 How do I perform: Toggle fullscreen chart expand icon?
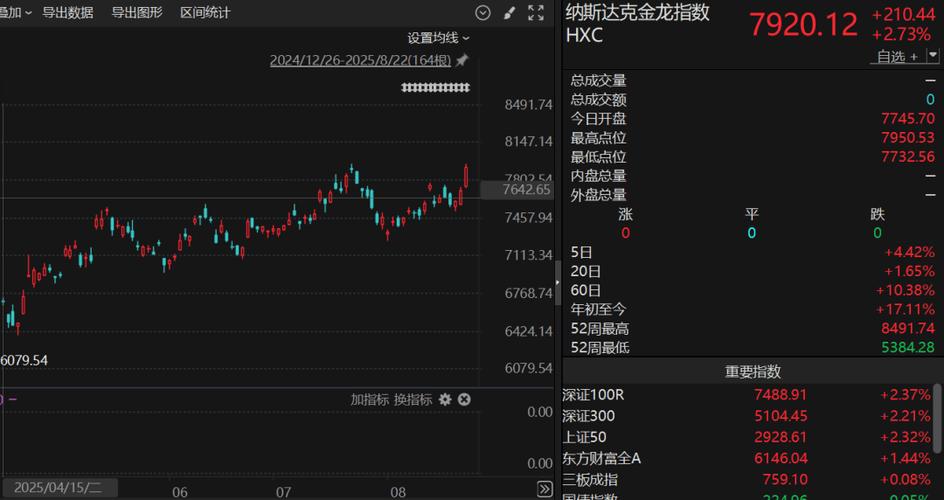pyautogui.click(x=535, y=13)
